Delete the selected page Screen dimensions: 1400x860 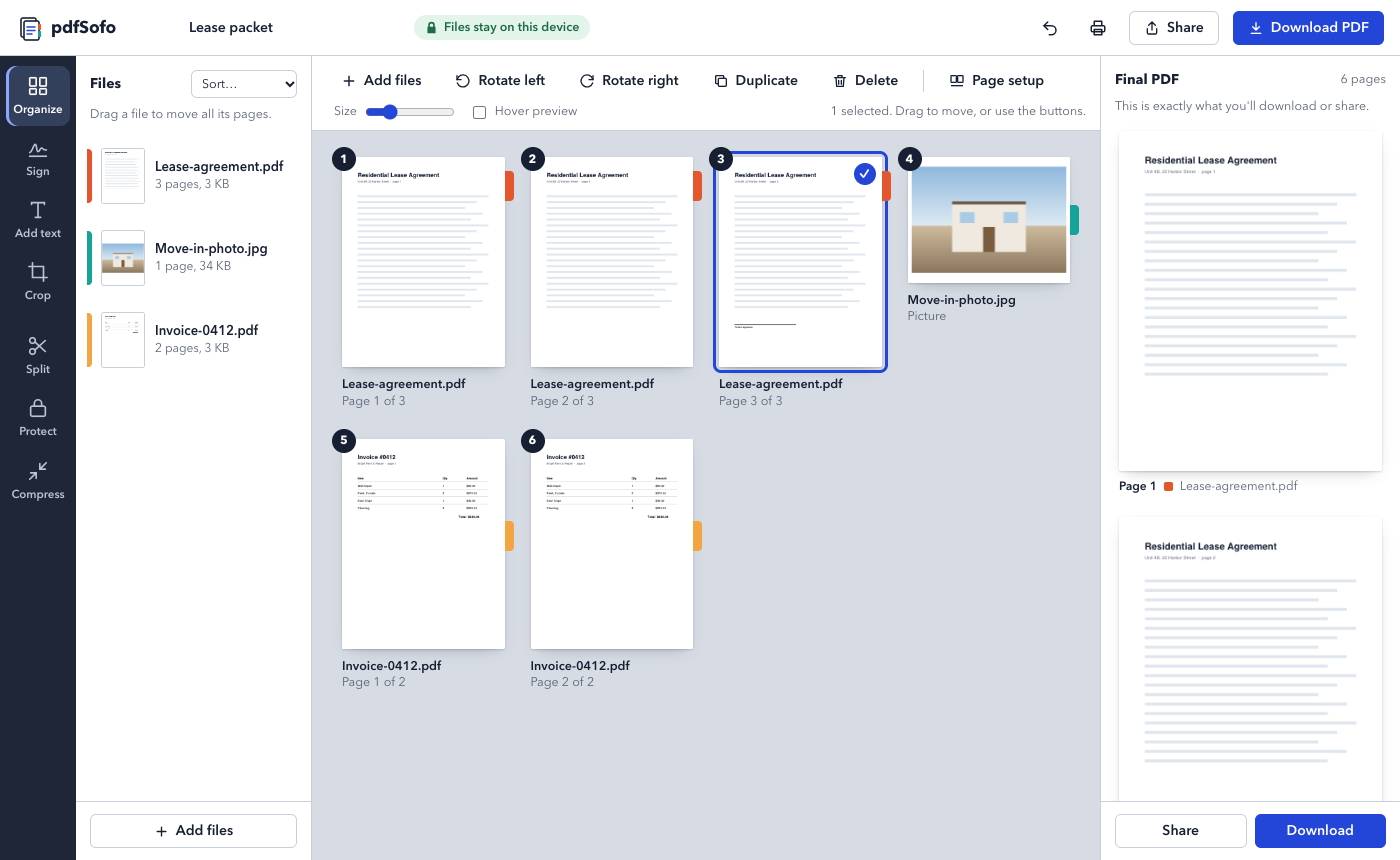[x=866, y=80]
